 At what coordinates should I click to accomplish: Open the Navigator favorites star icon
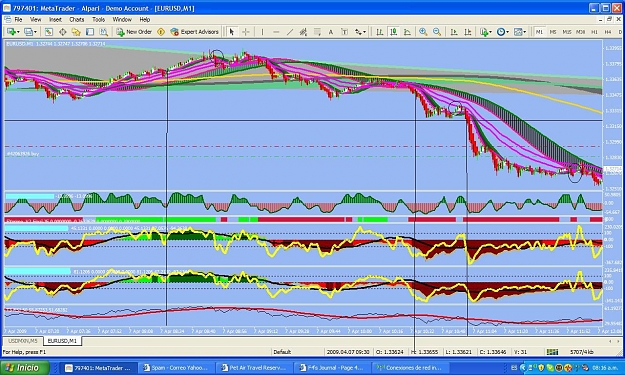click(x=76, y=32)
